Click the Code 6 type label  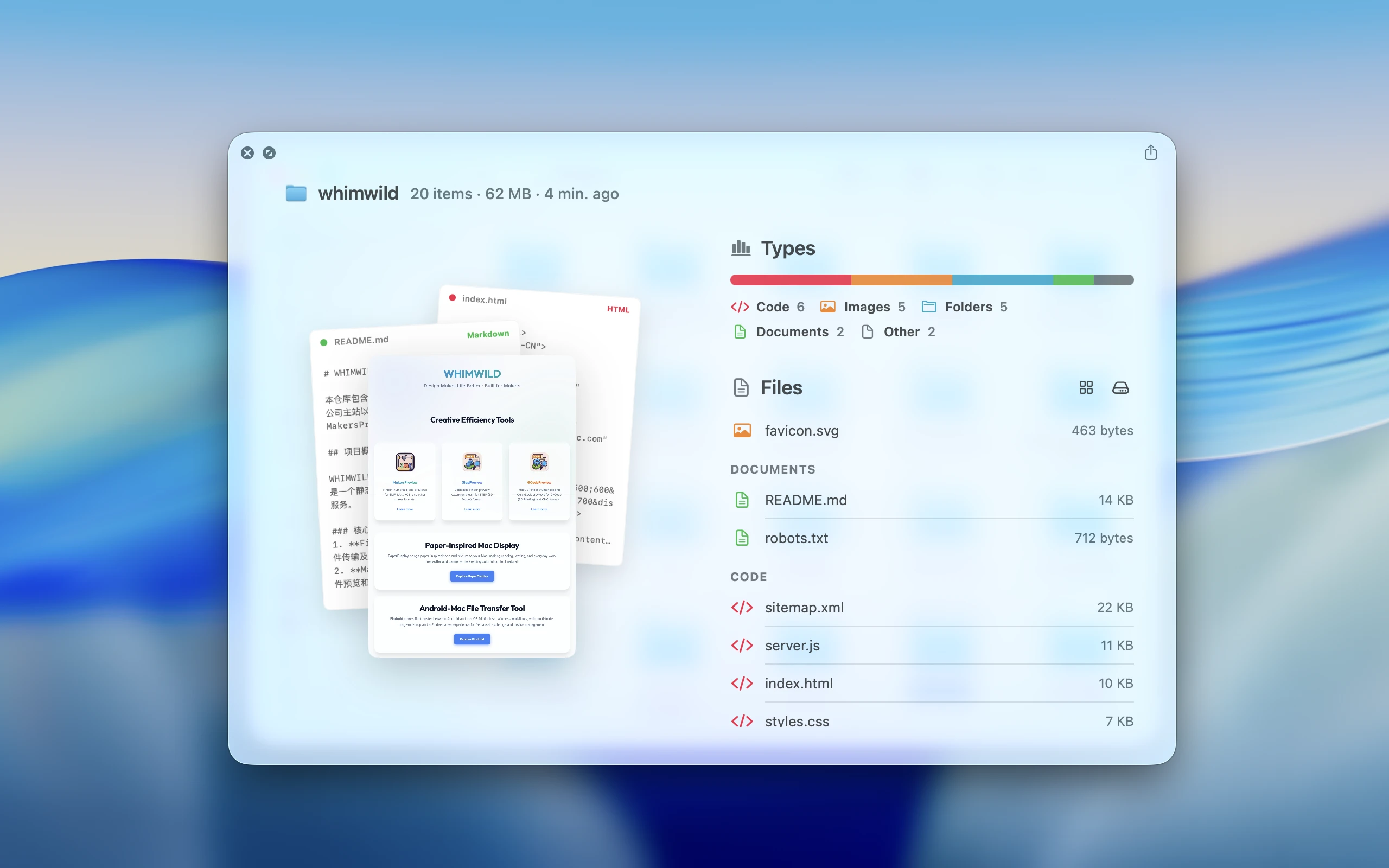point(780,307)
